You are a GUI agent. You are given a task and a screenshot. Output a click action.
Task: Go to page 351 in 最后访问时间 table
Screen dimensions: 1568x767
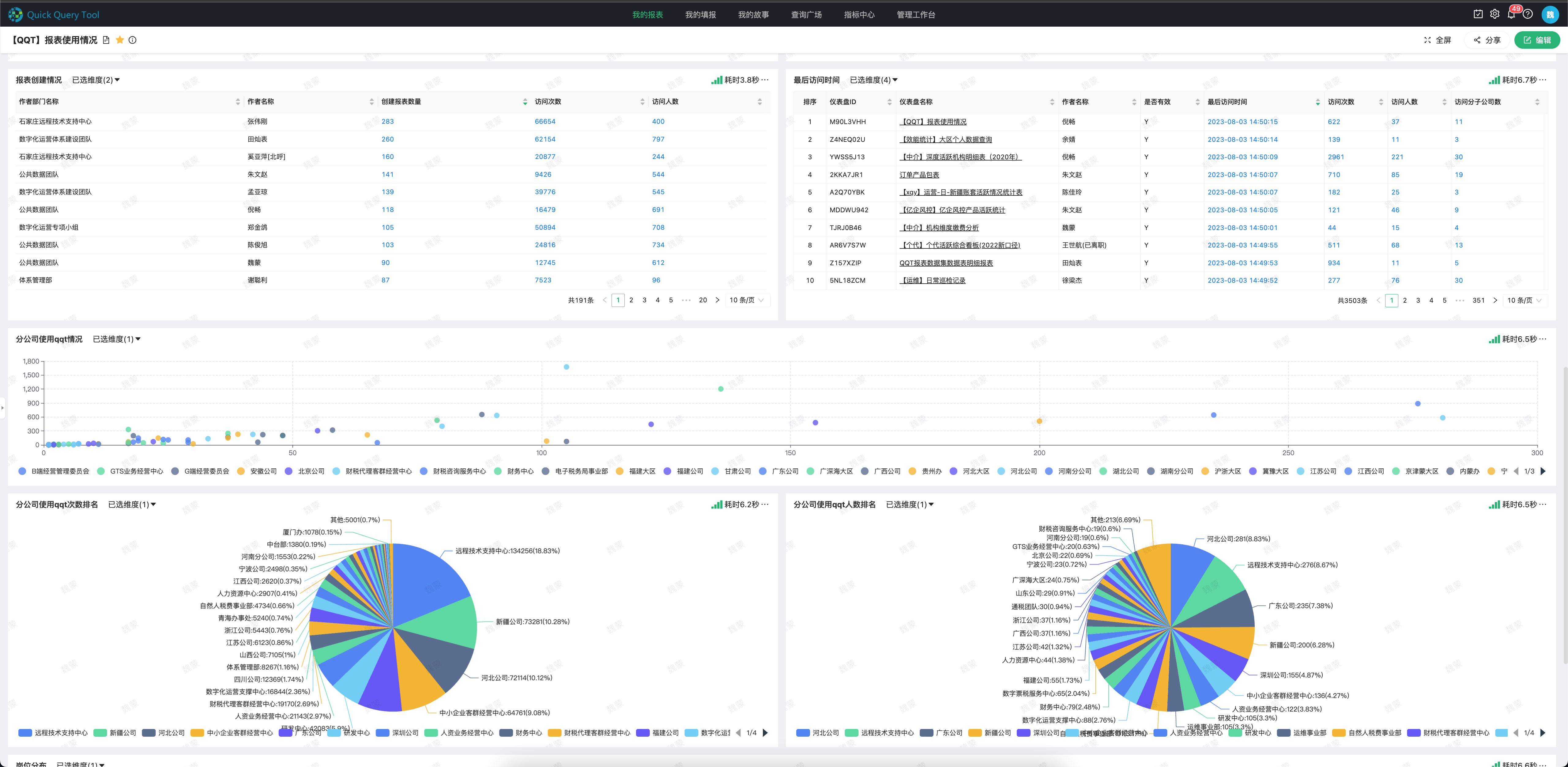(x=1478, y=301)
